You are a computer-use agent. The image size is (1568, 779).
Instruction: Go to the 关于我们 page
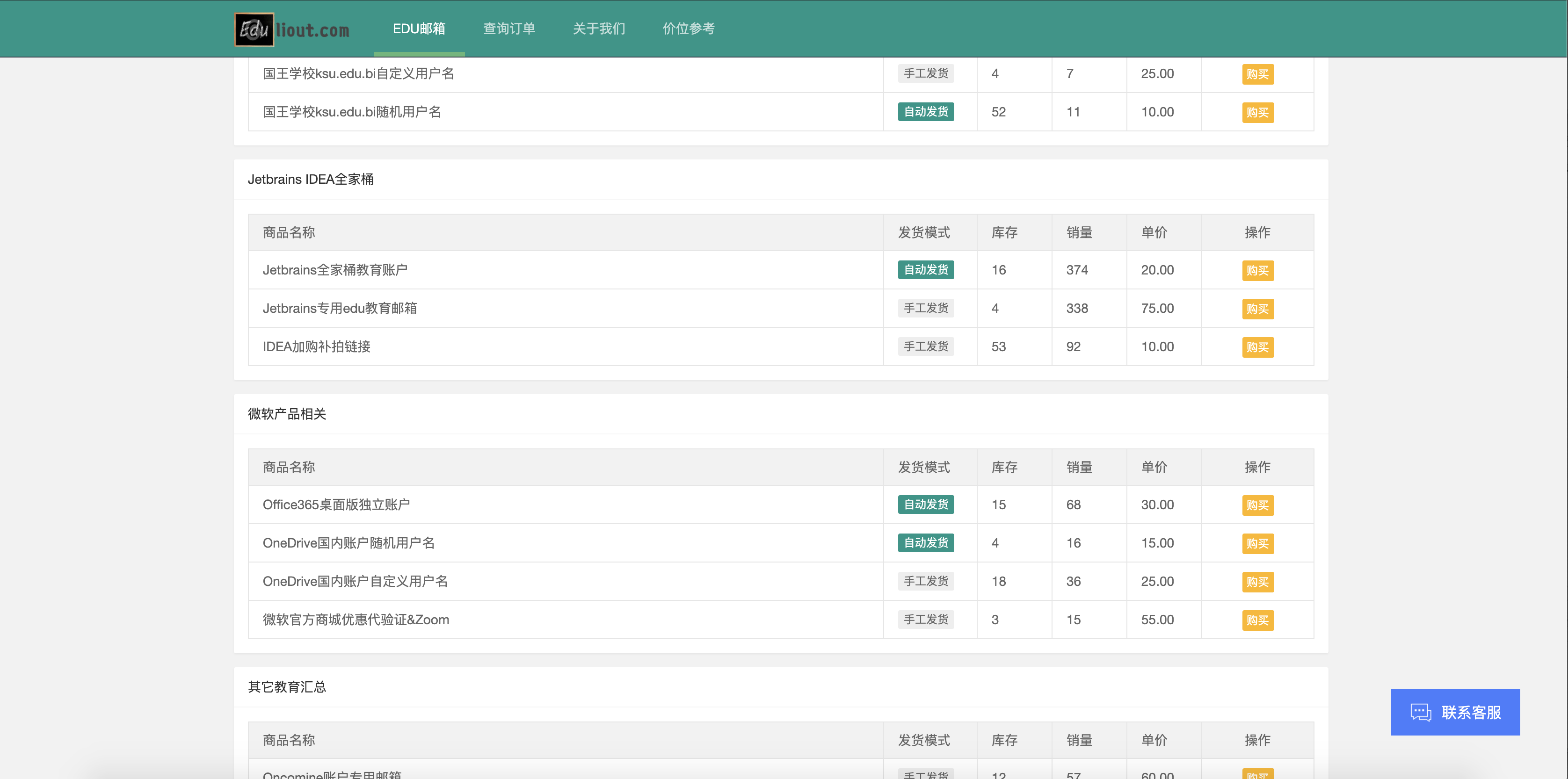[598, 29]
